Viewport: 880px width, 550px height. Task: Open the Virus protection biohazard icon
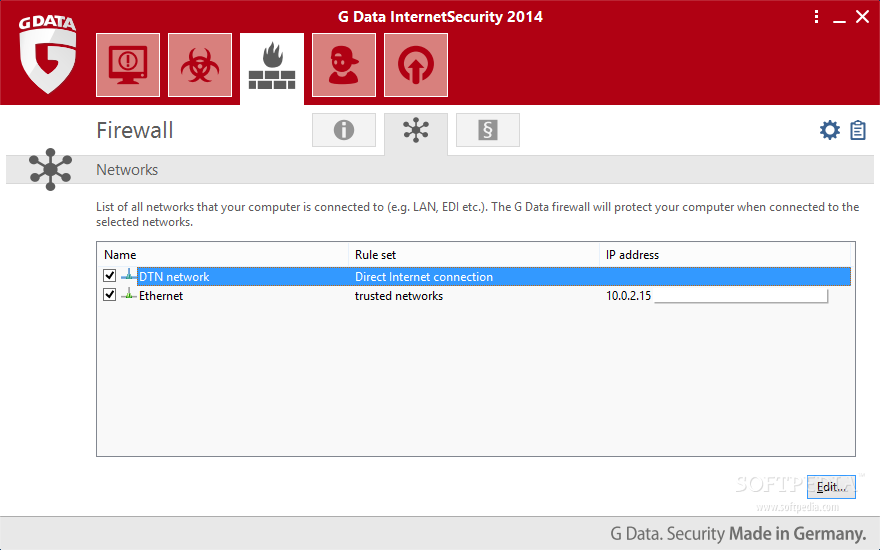200,65
